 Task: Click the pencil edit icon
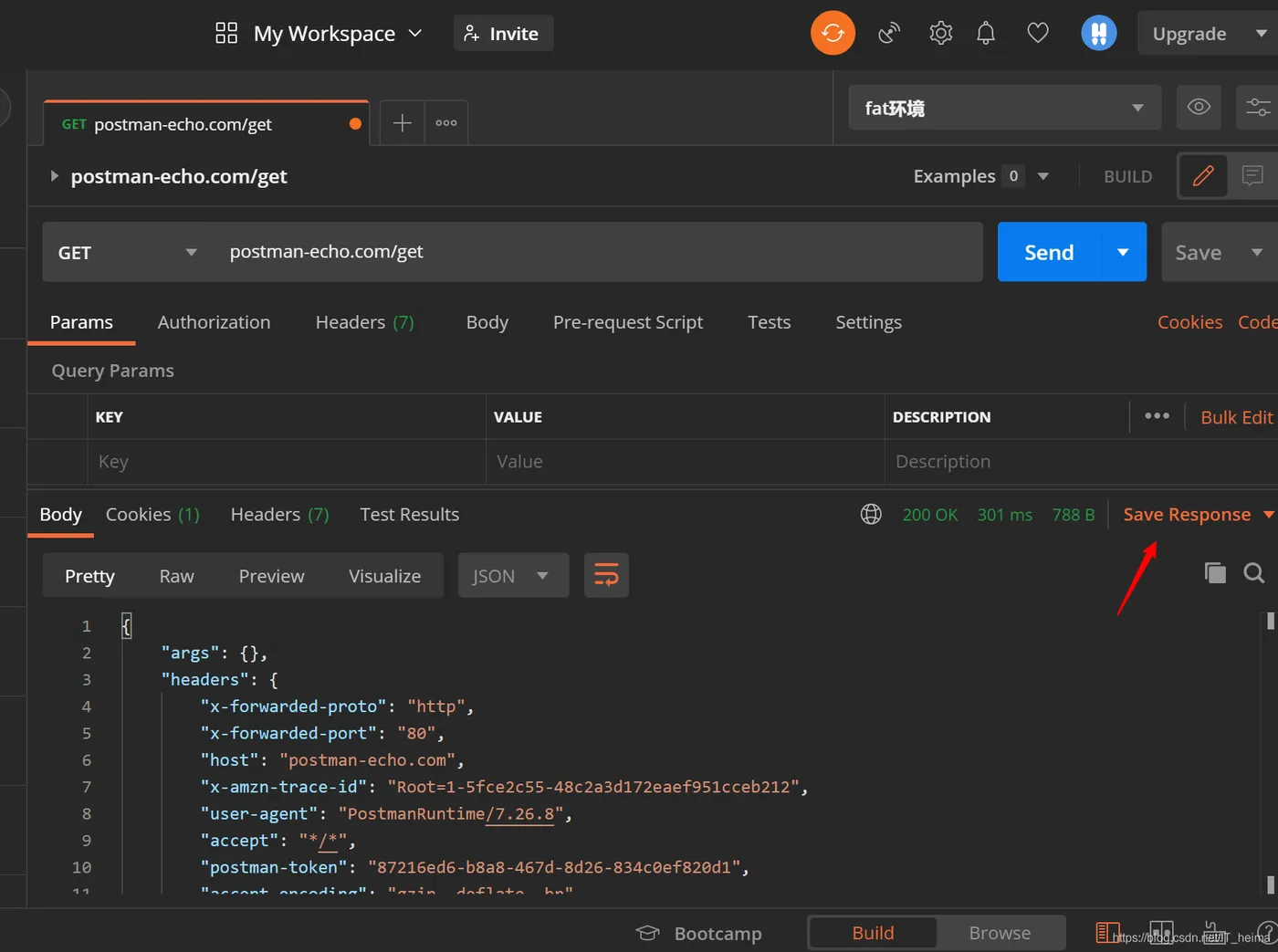(x=1203, y=175)
